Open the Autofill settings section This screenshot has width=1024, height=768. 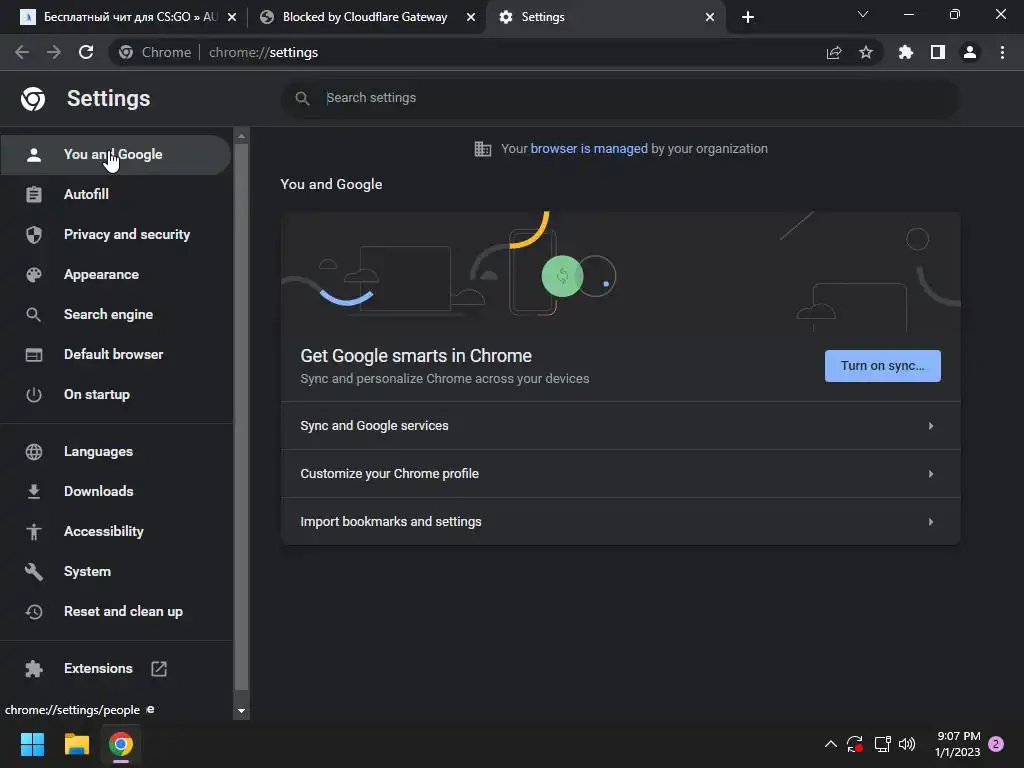[116, 195]
